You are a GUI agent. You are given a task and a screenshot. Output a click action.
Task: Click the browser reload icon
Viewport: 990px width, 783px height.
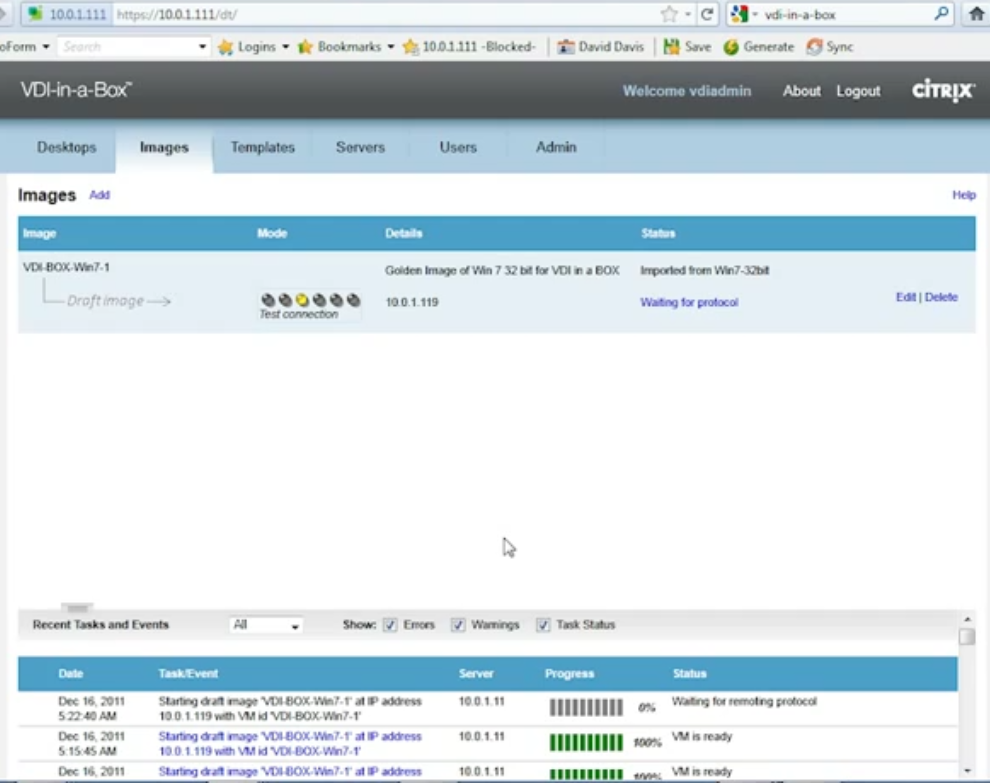coord(707,14)
